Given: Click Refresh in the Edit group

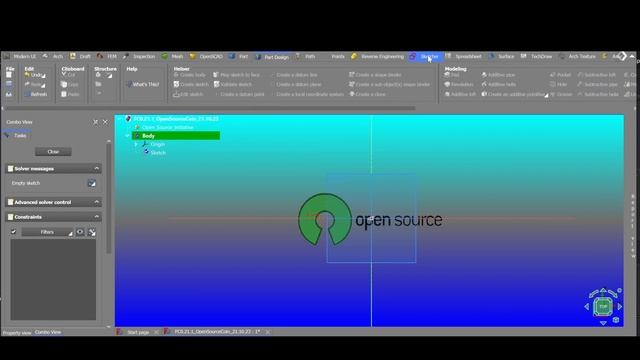Looking at the screenshot, I should coord(36,94).
